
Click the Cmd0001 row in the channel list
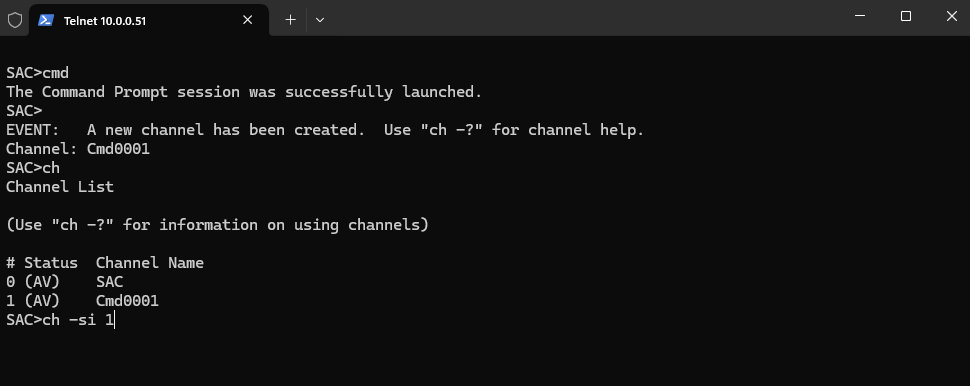[x=82, y=301]
